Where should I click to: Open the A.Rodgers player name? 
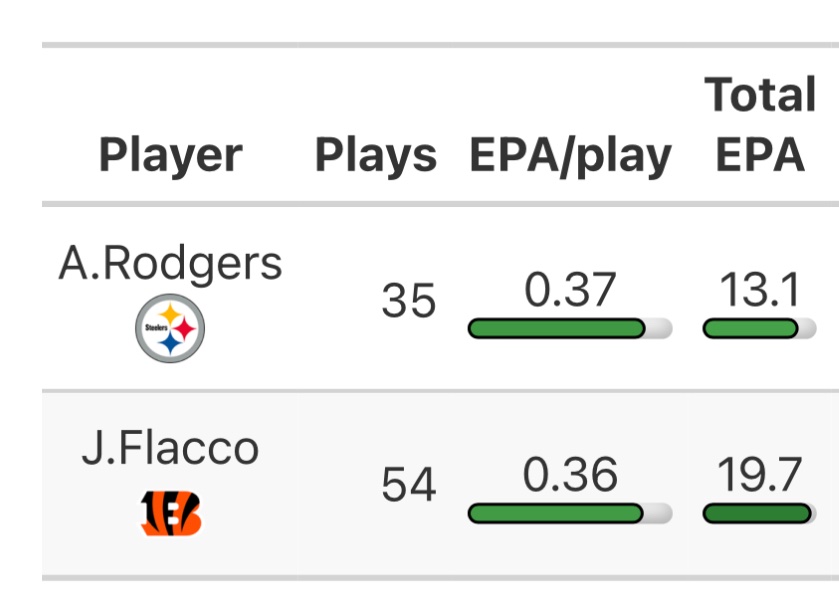[x=170, y=264]
